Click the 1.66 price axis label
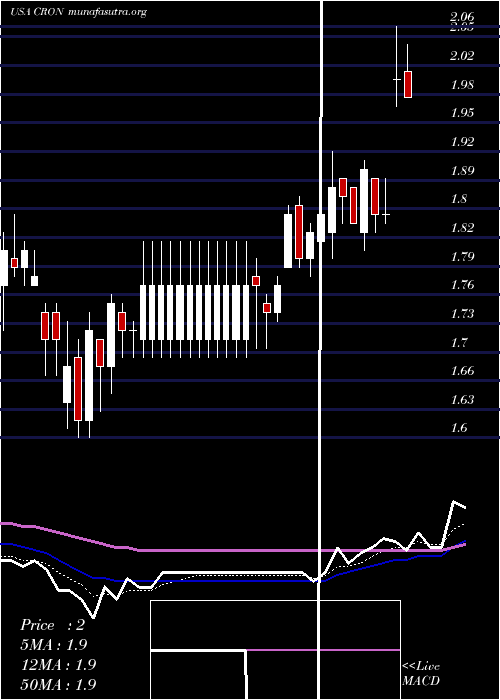The height and width of the screenshot is (700, 500). (462, 371)
